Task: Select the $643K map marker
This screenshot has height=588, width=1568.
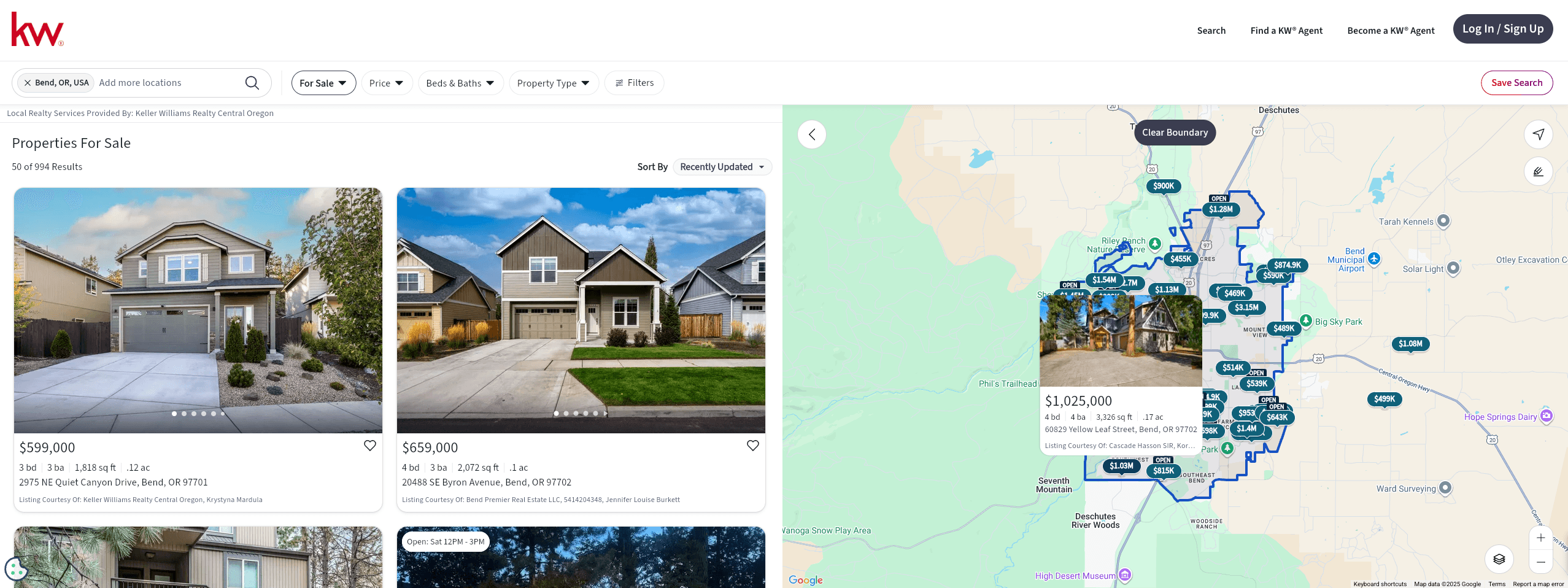Action: pyautogui.click(x=1277, y=417)
